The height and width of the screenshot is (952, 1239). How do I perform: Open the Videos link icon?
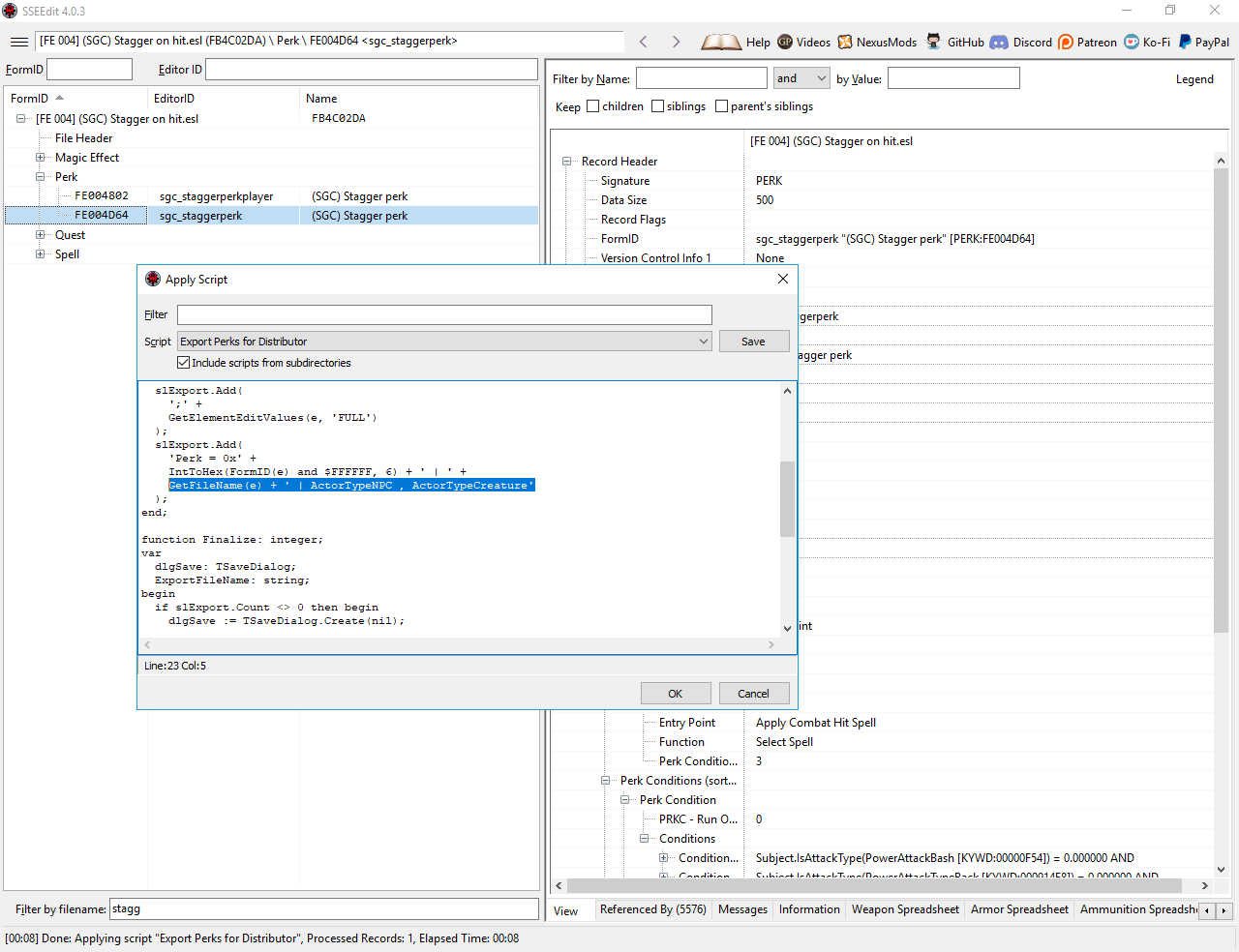(x=785, y=42)
